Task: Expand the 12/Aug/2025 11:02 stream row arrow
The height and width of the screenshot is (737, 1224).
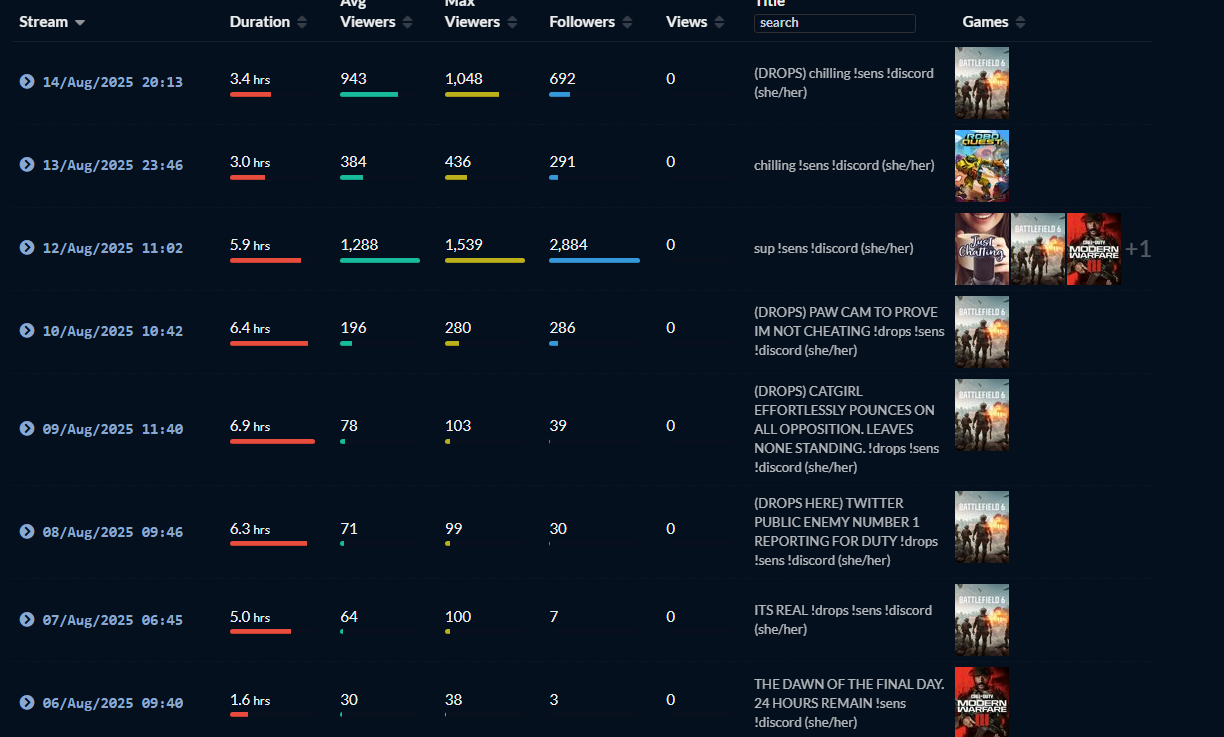Action: pos(27,248)
